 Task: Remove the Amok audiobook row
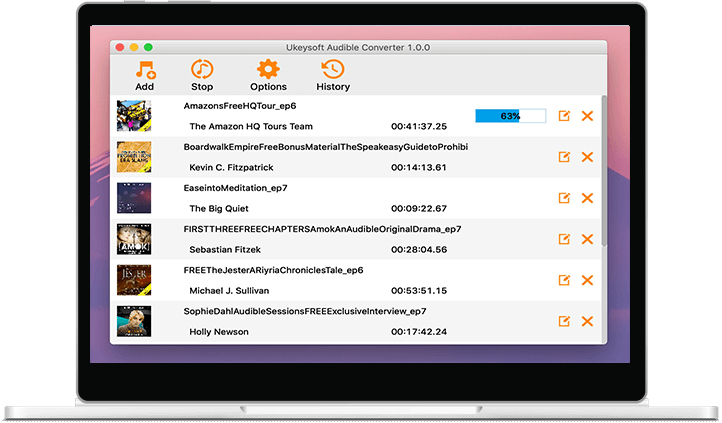(587, 239)
